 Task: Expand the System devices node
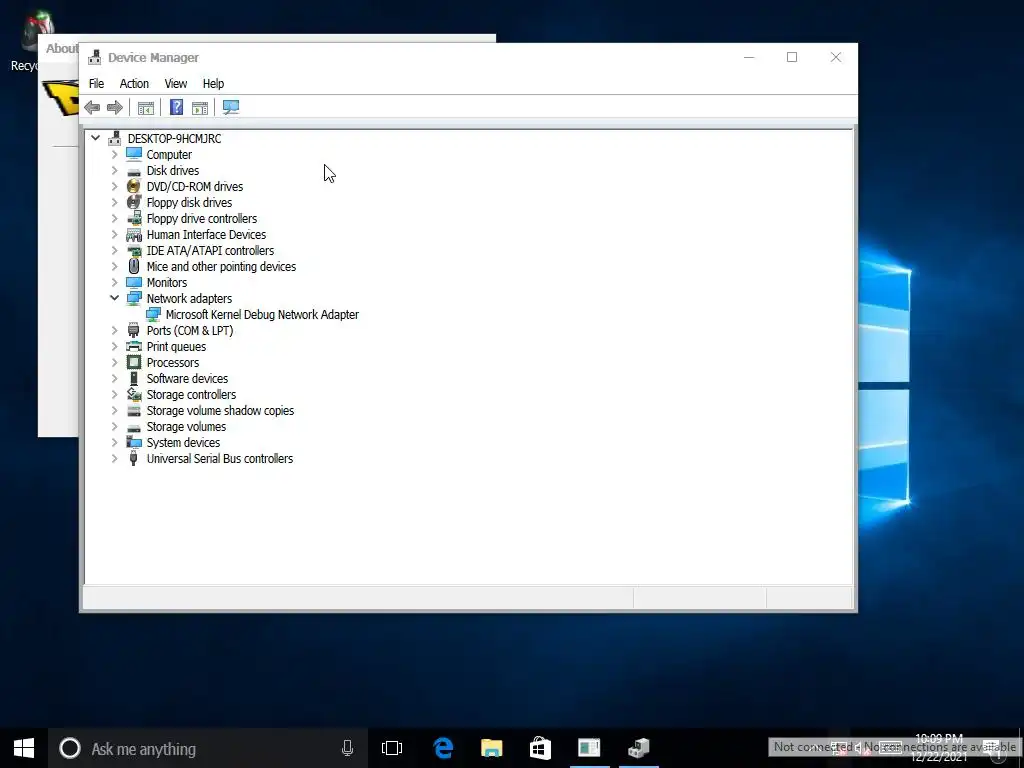pyautogui.click(x=114, y=442)
